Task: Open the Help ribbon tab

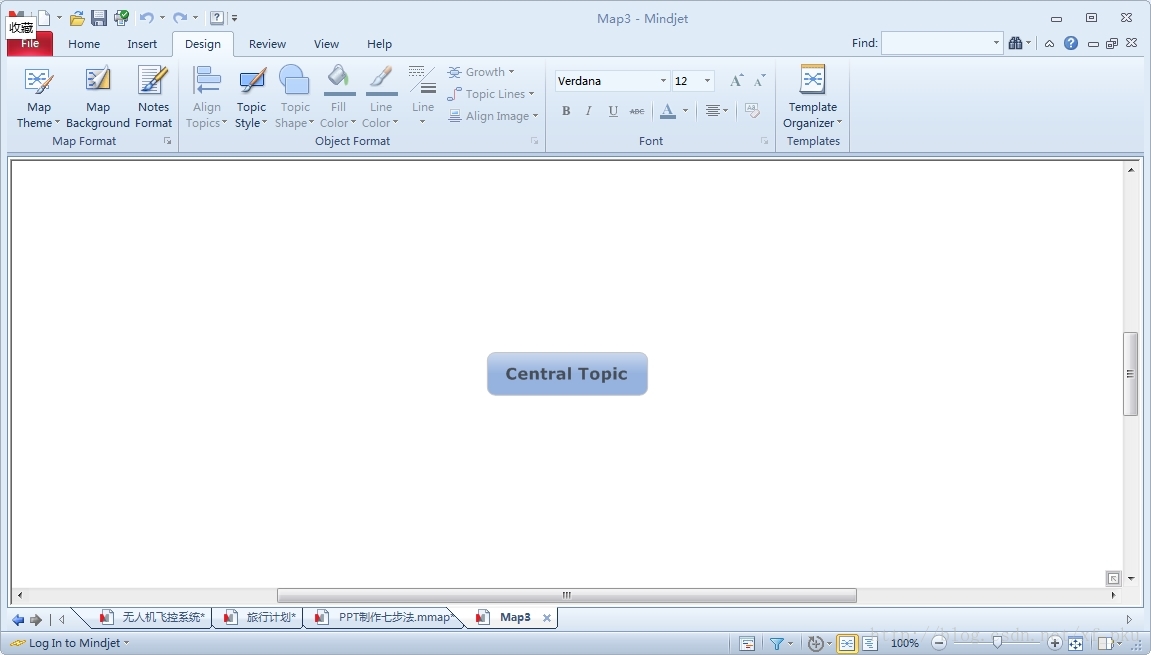Action: (x=379, y=44)
